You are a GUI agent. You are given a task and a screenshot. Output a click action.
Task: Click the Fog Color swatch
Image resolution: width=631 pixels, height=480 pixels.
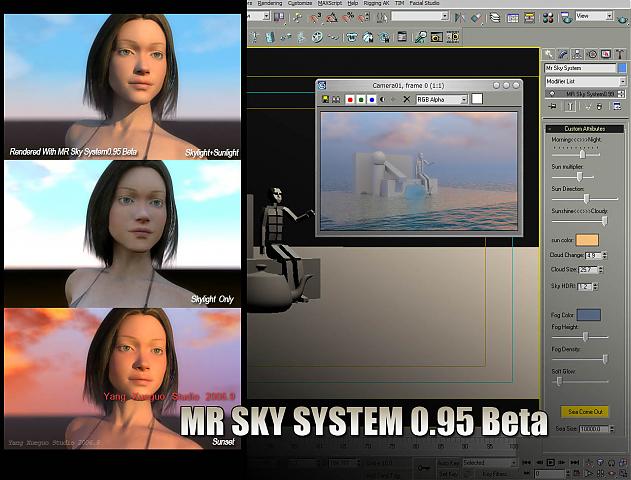(x=589, y=315)
